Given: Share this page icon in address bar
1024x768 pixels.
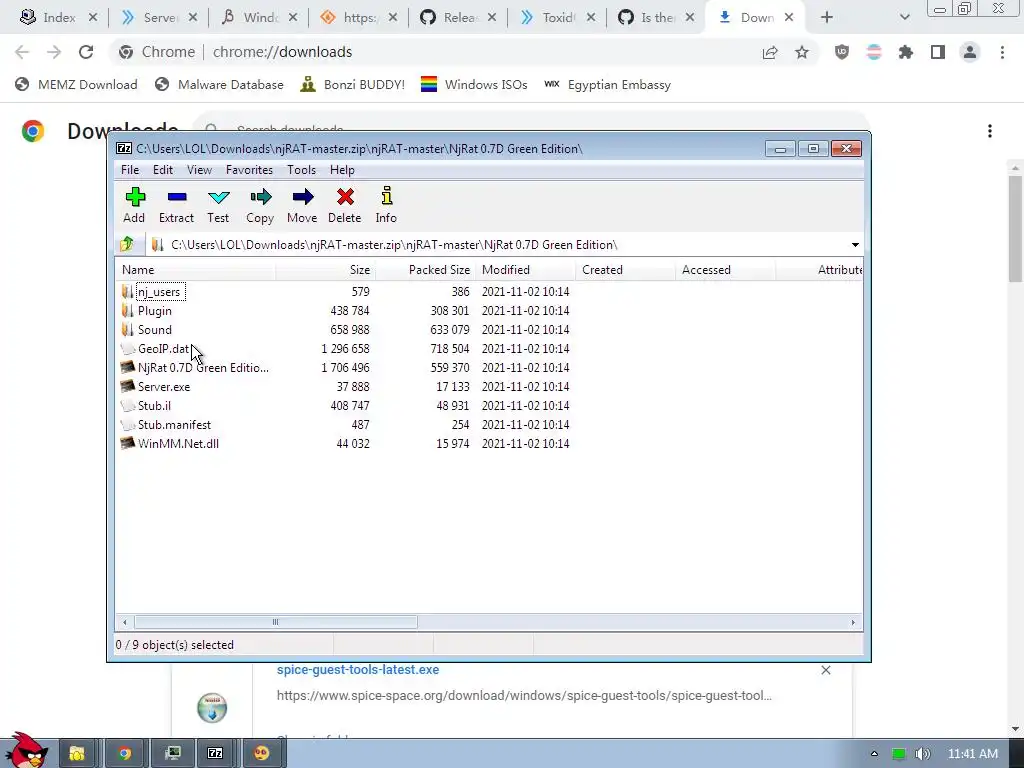Looking at the screenshot, I should (770, 52).
